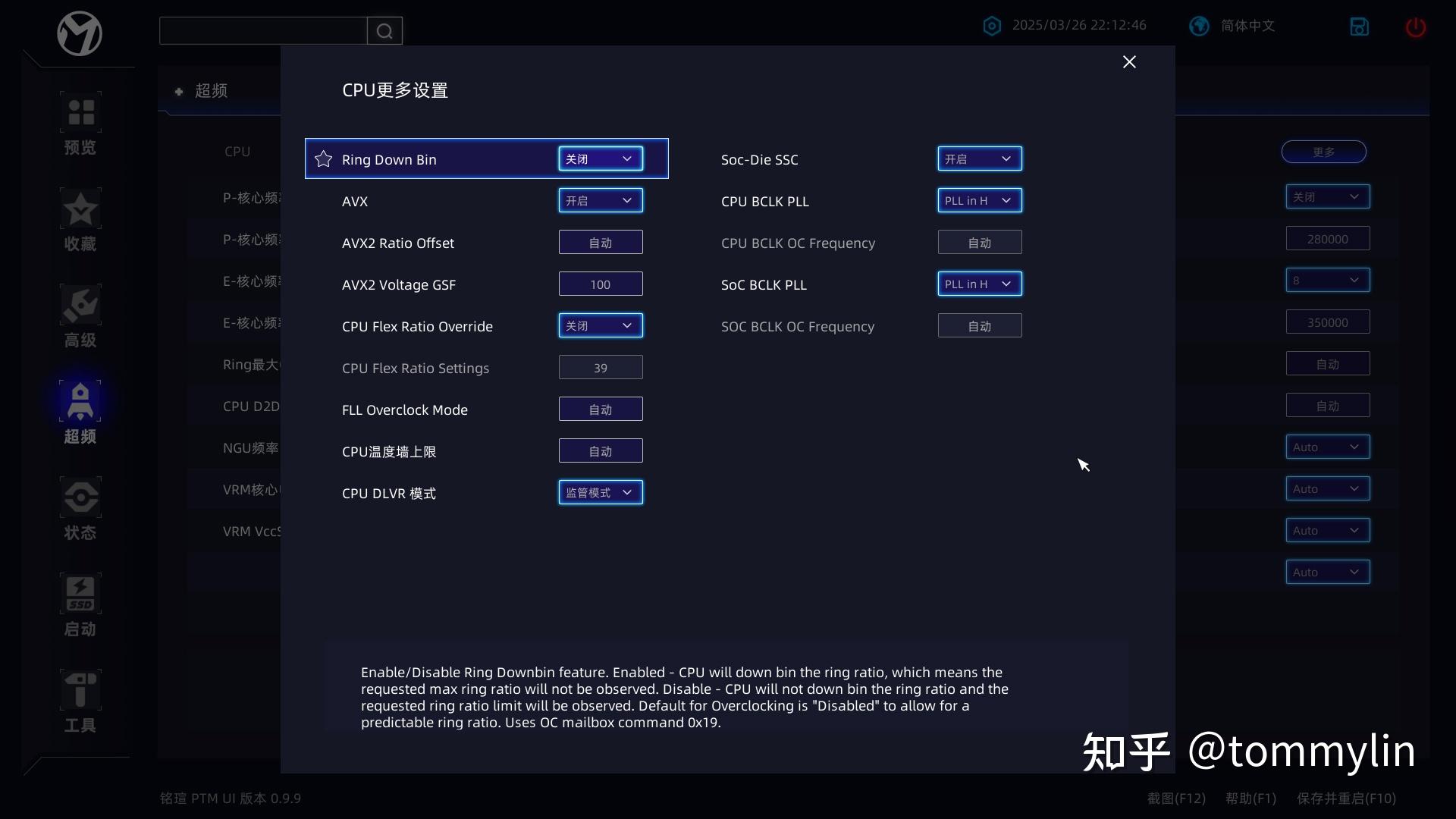Open the 收藏 favorites sidebar icon
The height and width of the screenshot is (819, 1456).
(80, 209)
